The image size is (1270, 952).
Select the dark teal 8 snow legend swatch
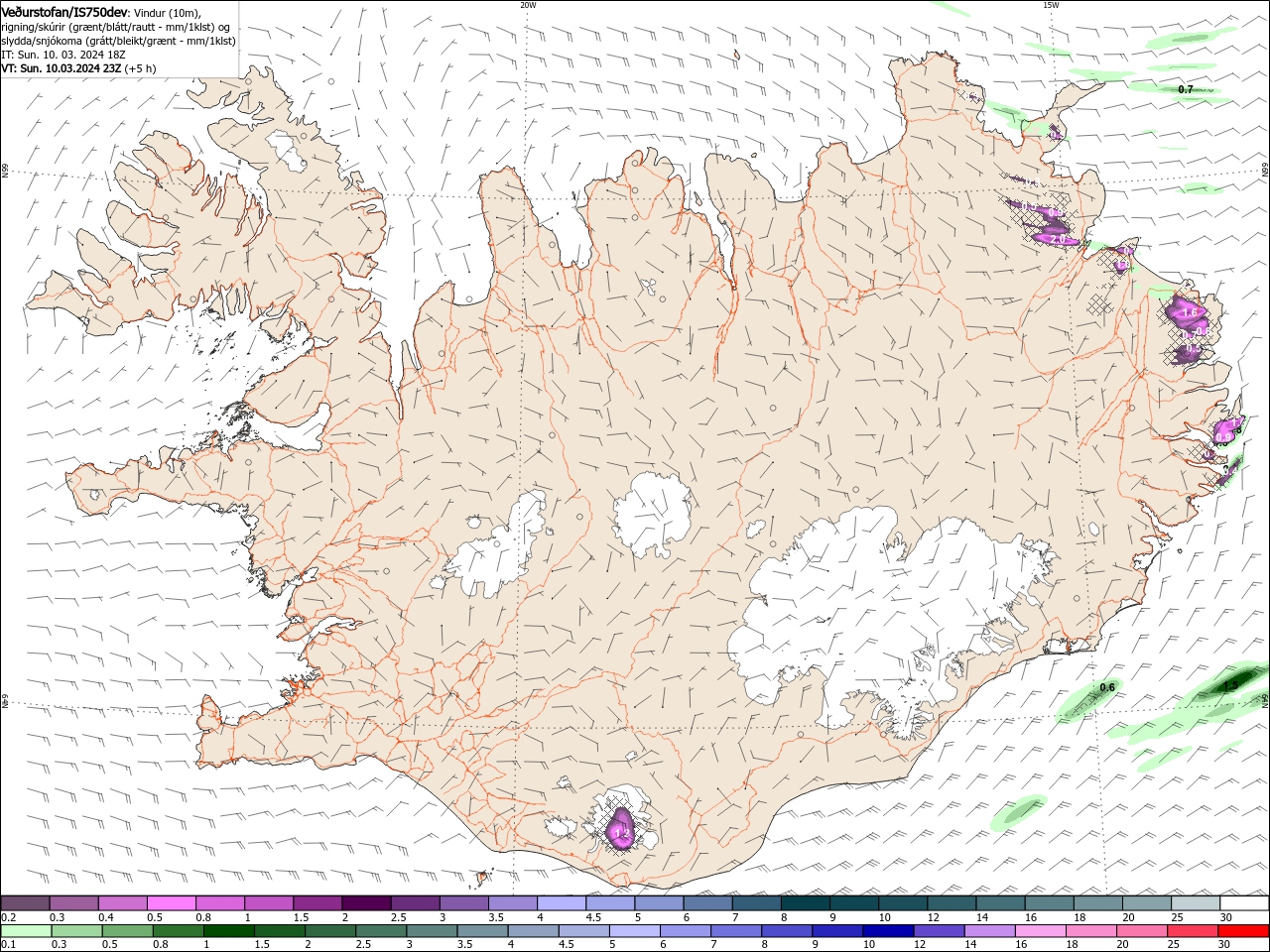pos(805,903)
